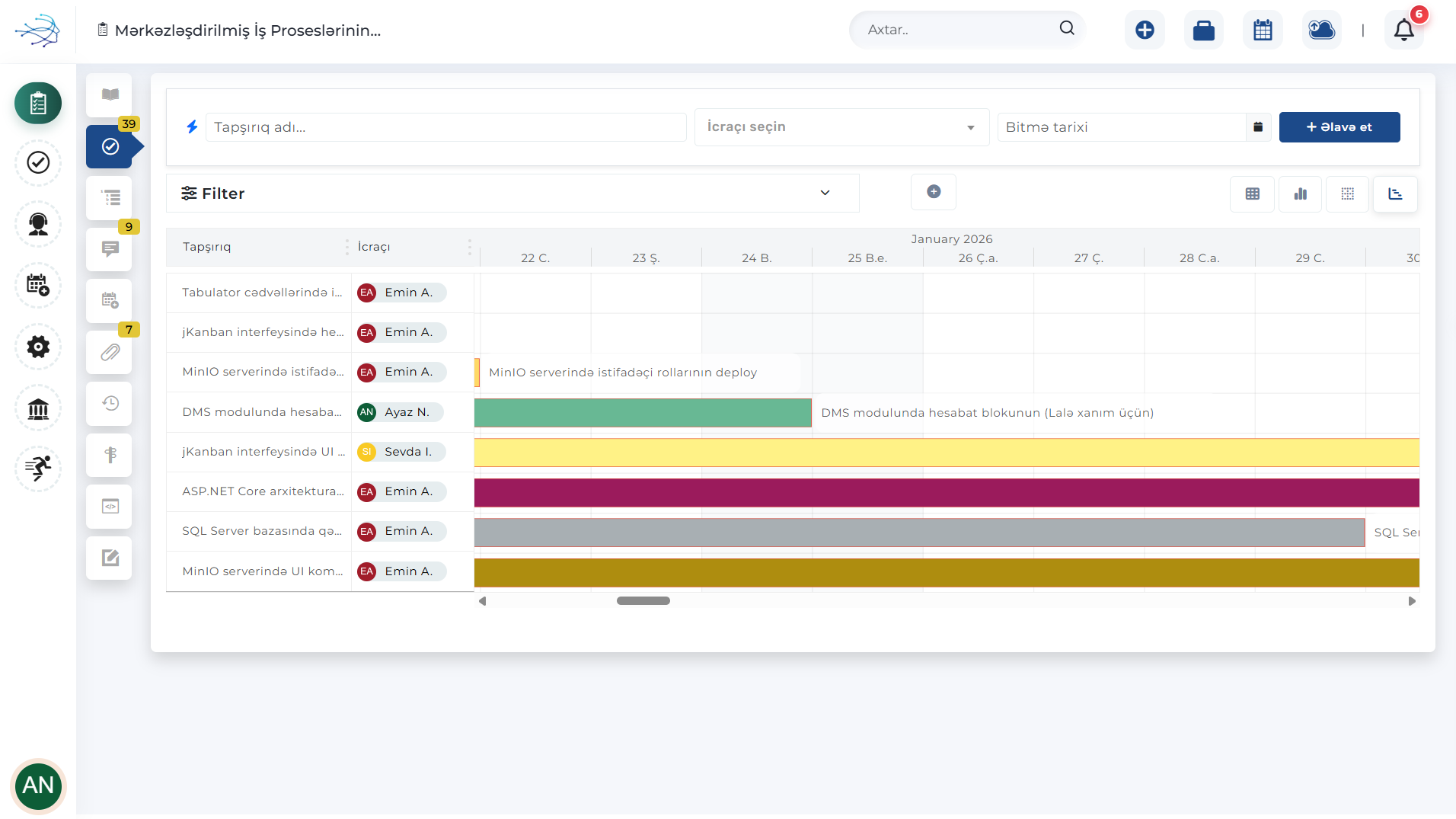This screenshot has width=1456, height=819.
Task: Focus the Axtar search field
Action: click(x=959, y=30)
